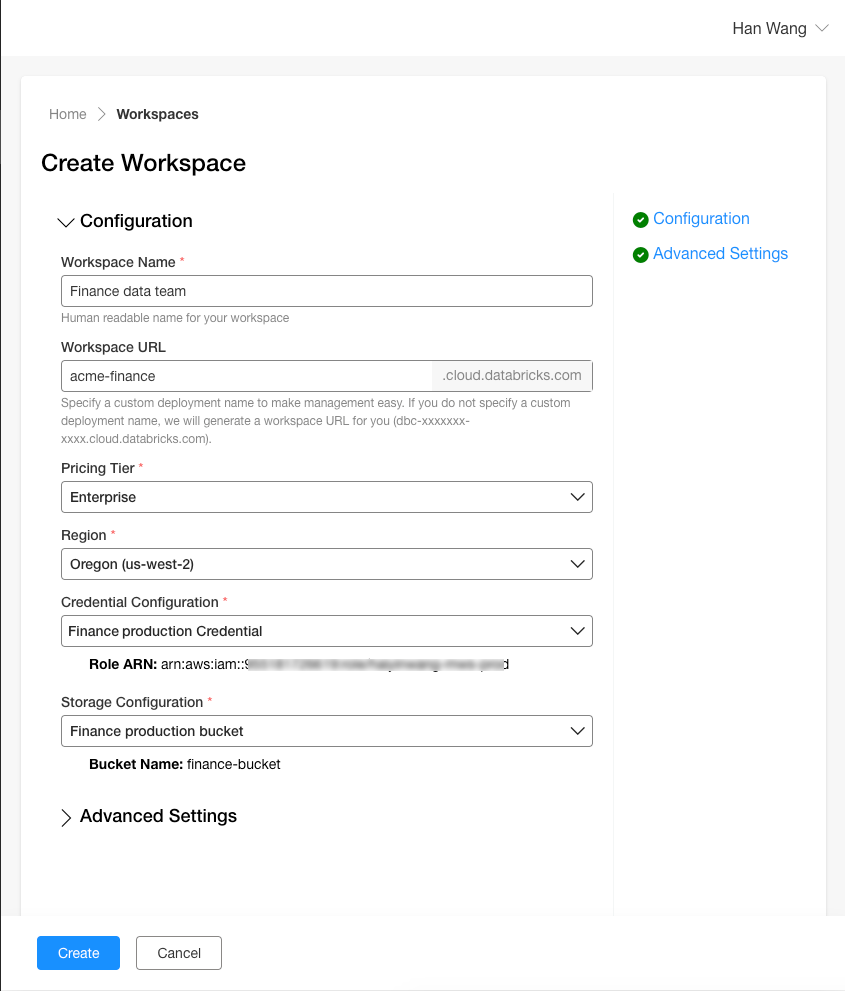
Task: Open the Storage Configuration dropdown
Action: click(326, 731)
